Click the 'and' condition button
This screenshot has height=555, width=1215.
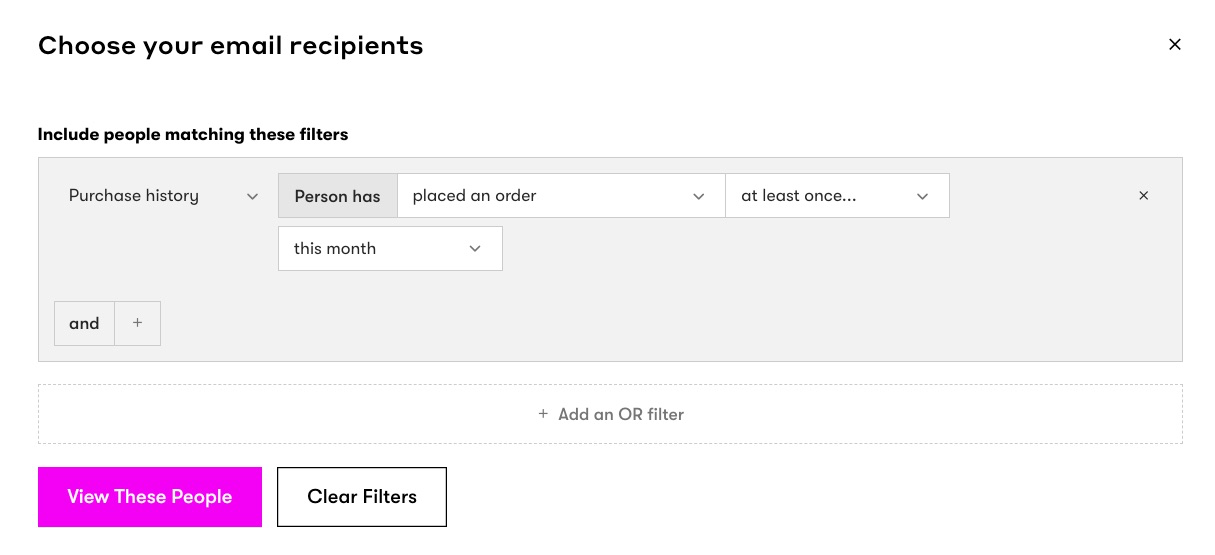point(84,323)
